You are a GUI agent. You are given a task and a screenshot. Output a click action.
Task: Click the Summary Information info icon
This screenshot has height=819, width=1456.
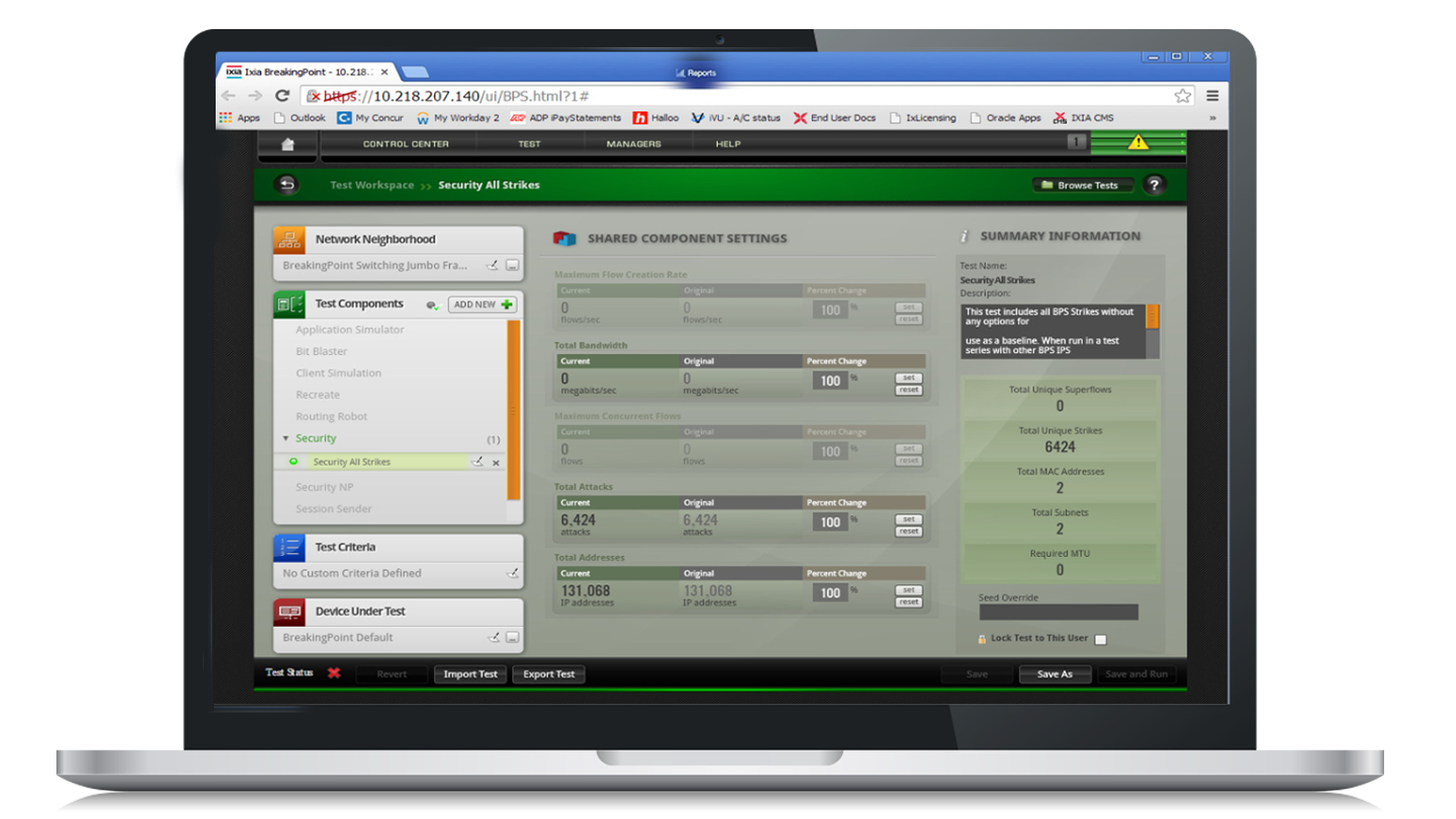[x=965, y=236]
